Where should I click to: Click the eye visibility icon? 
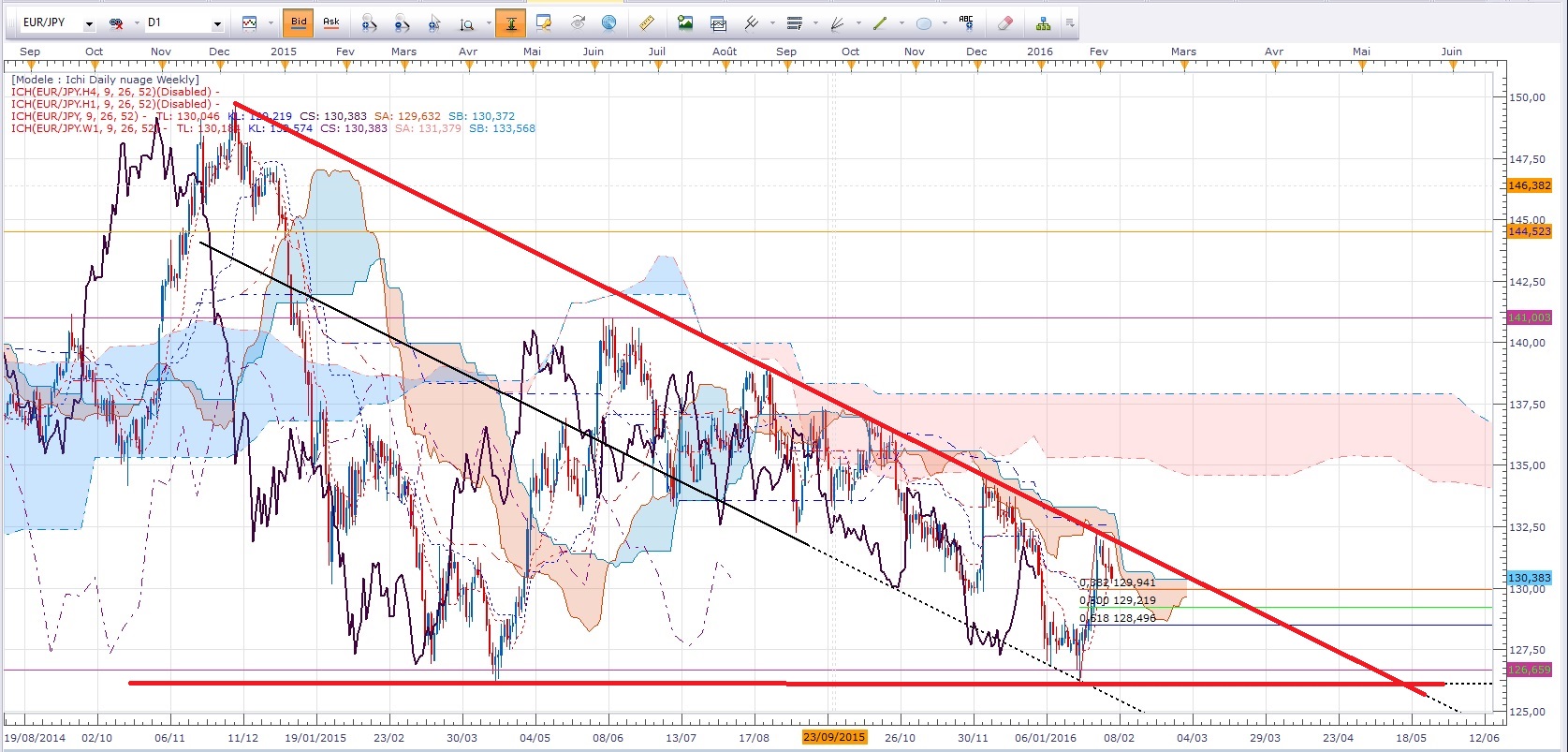(577, 22)
